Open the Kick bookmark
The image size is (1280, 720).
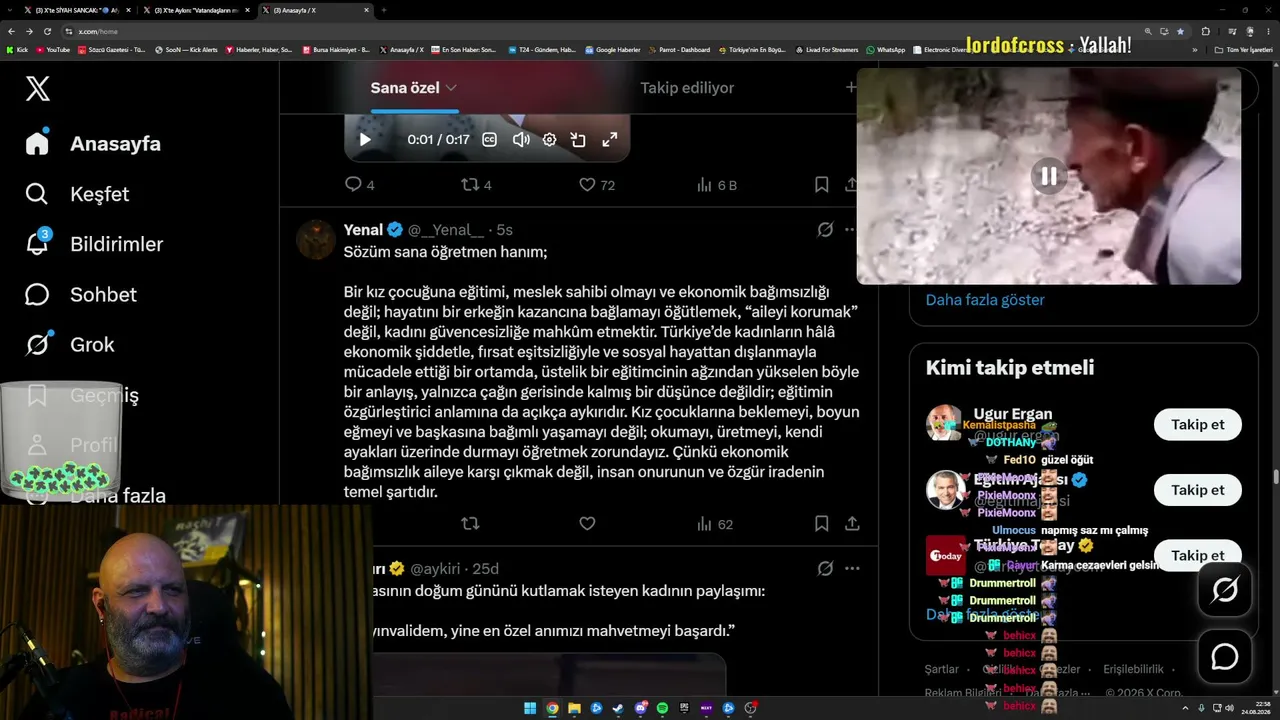click(x=18, y=49)
